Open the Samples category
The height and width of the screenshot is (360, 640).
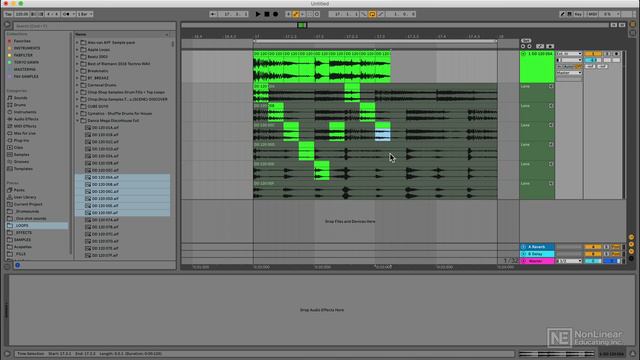[21, 155]
